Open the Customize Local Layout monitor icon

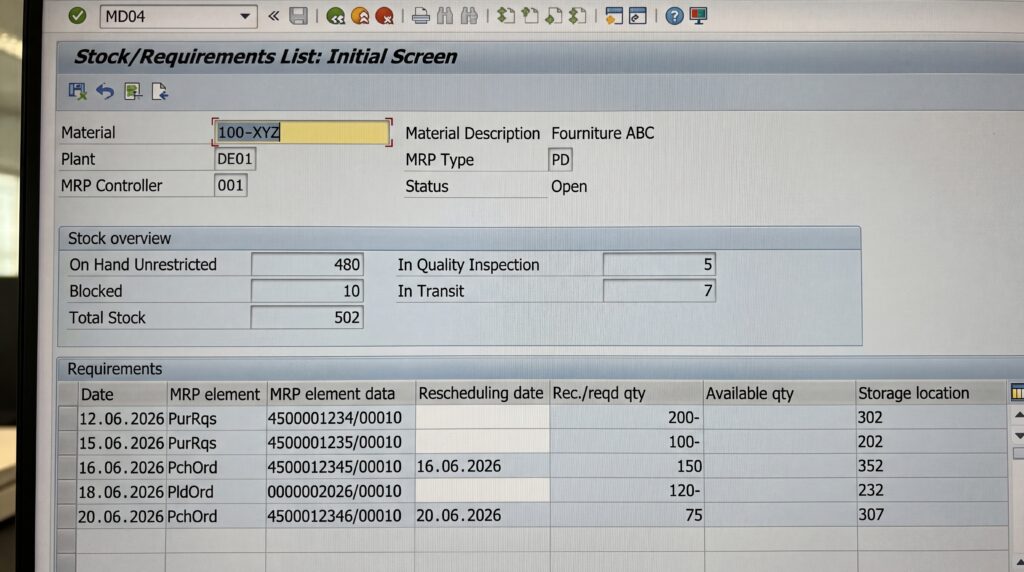[x=698, y=16]
